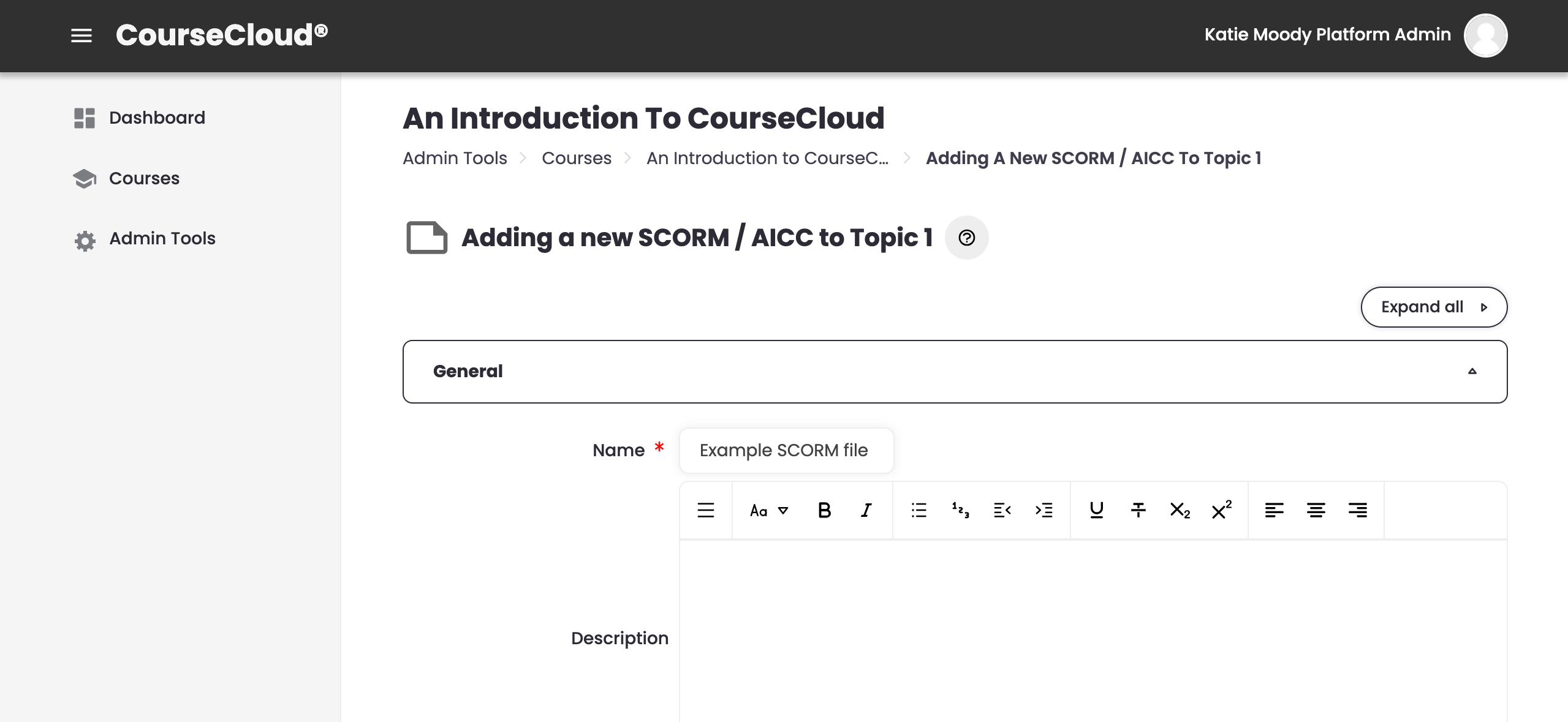Edit the Name field containing Example SCORM file
1568x722 pixels.
[786, 450]
